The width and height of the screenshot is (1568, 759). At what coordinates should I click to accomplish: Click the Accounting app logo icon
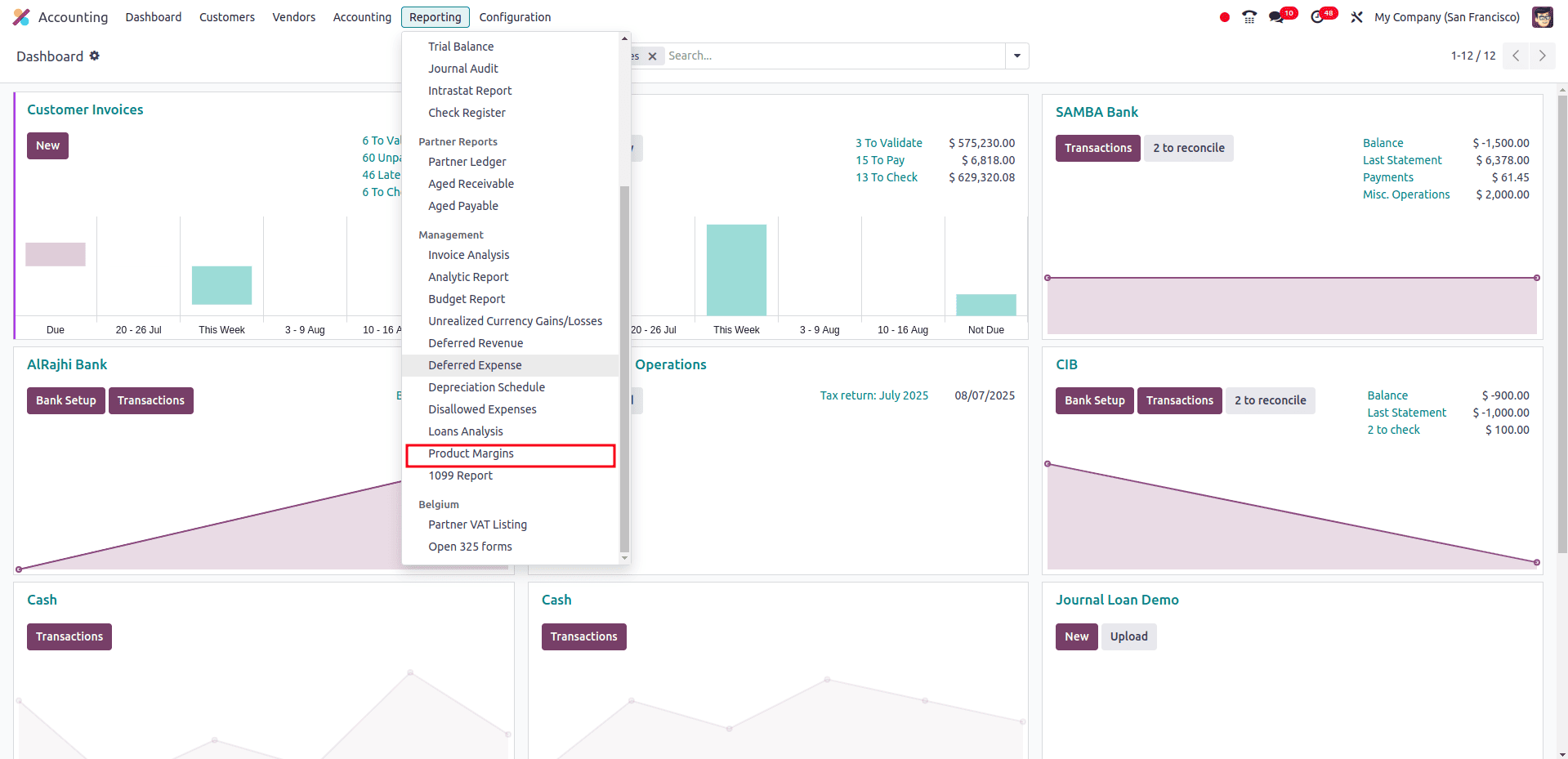21,17
